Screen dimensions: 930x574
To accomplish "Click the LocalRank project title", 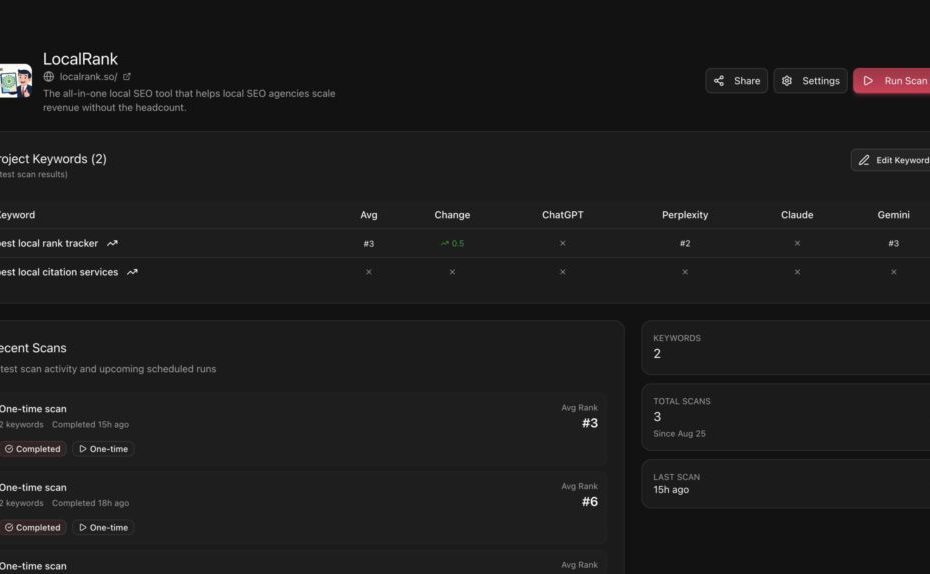I will (80, 59).
